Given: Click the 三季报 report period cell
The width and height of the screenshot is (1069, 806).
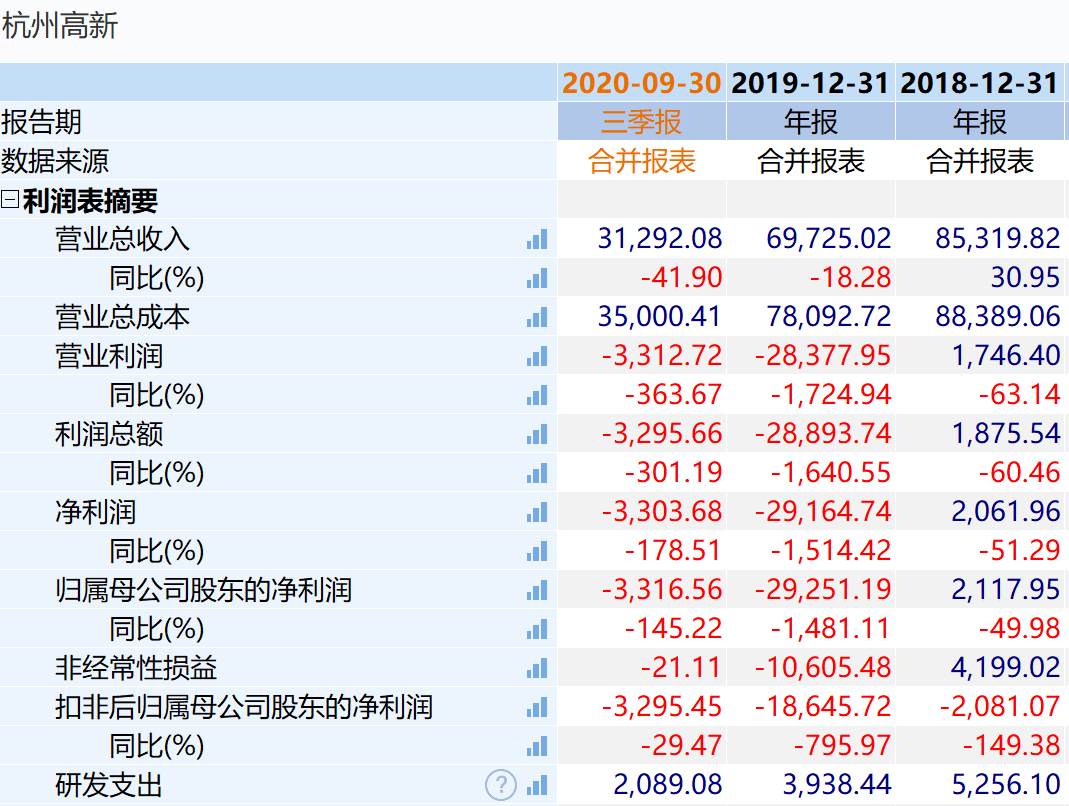Looking at the screenshot, I should (641, 122).
